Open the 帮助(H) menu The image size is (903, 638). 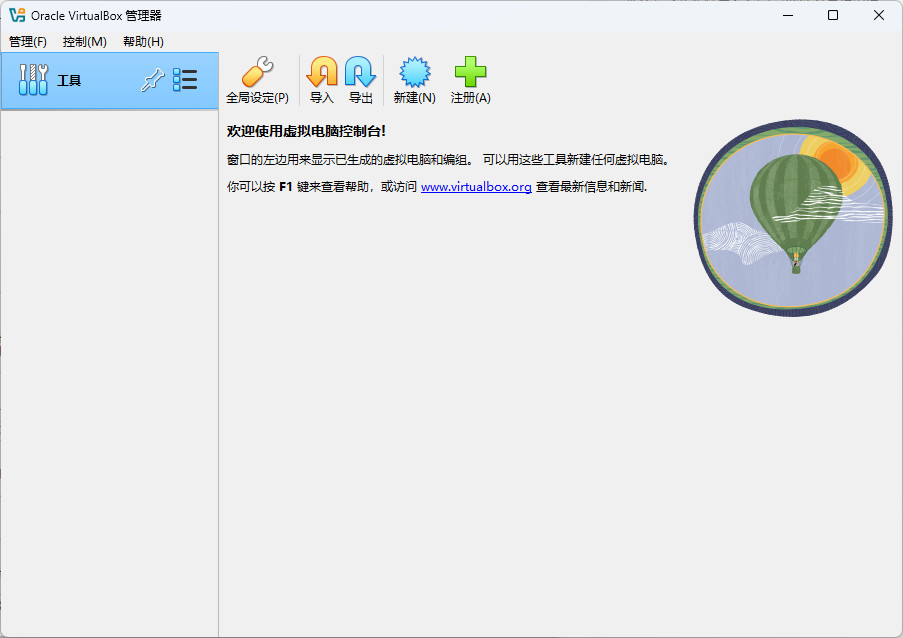(x=143, y=41)
